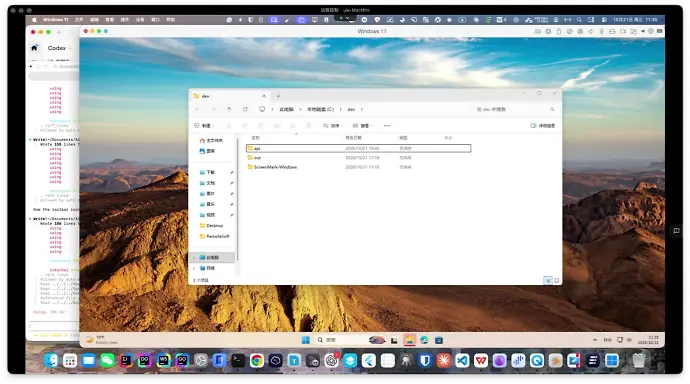Open the three-dot more options menu
Screen dimensions: 690x384
(x=386, y=126)
